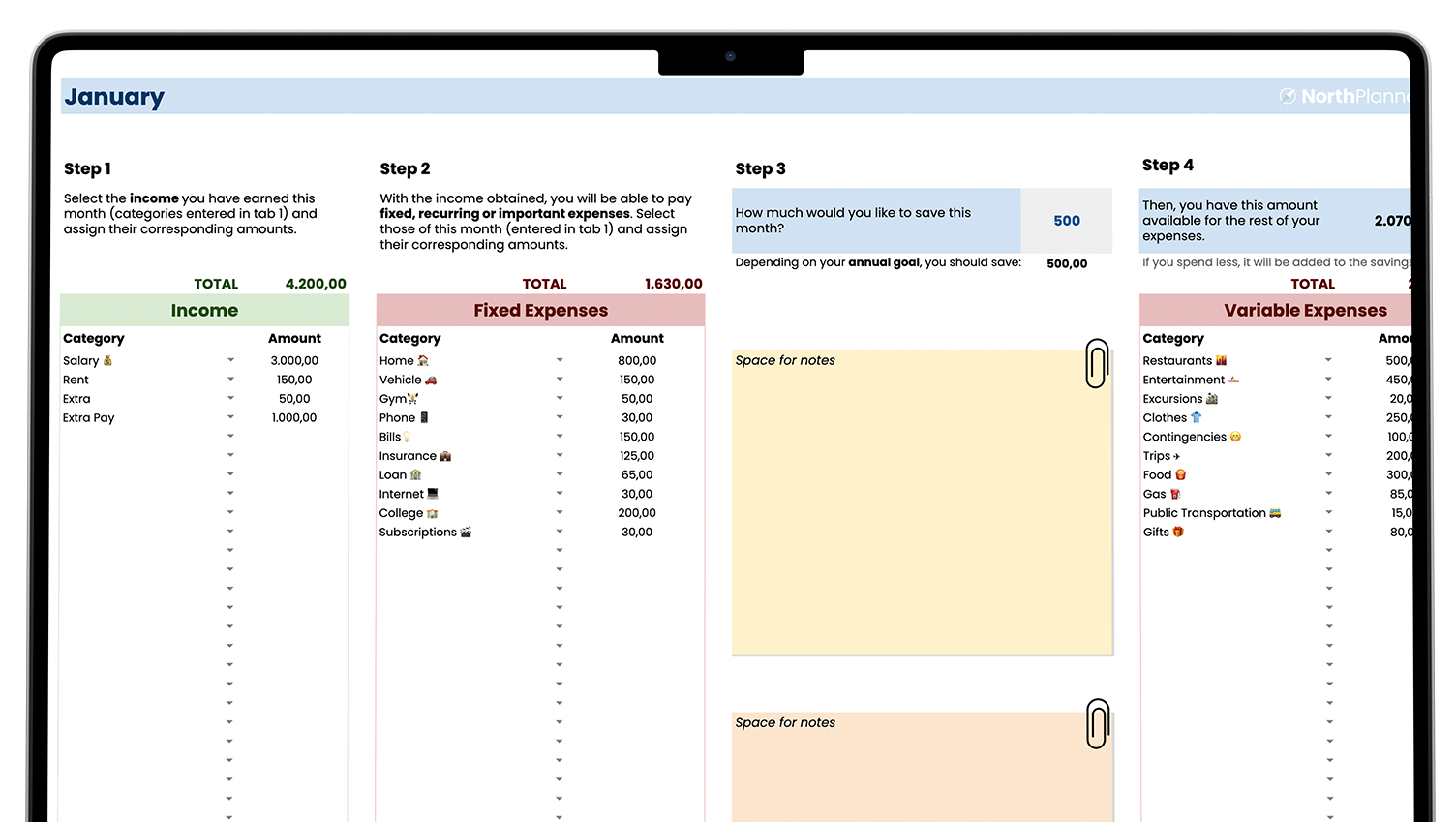Click the Fixed Expenses table header
The height and width of the screenshot is (822, 1456).
pos(540,310)
